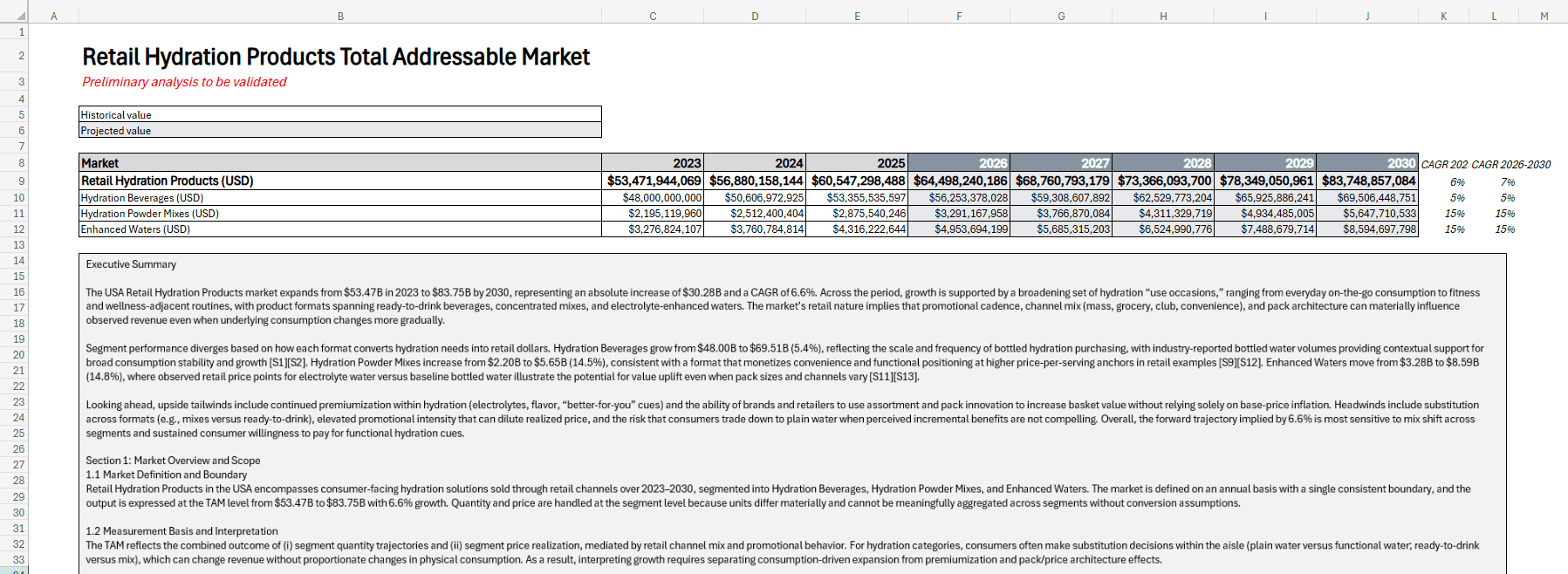Click 'Section 1: Market Overview and Scope' heading
The width and height of the screenshot is (1568, 574).
point(173,461)
